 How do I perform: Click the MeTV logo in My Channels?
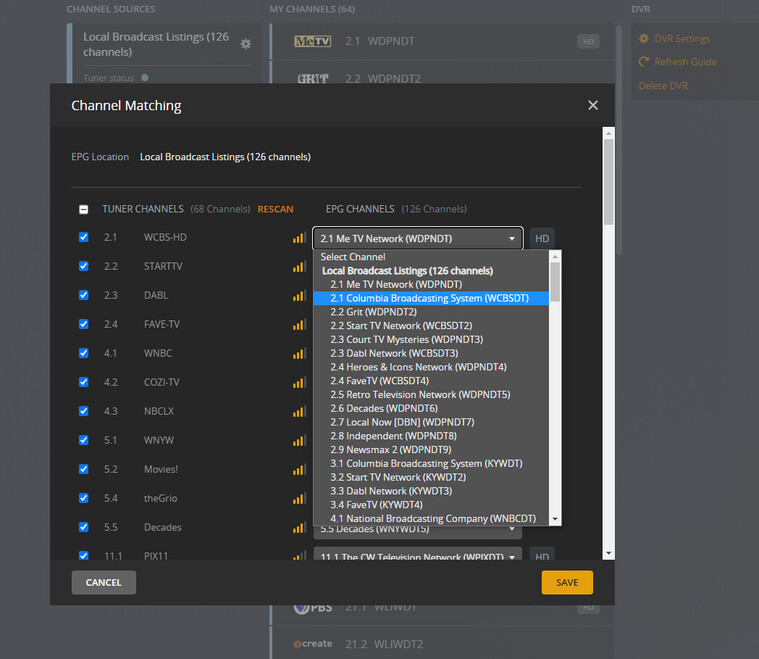(313, 41)
